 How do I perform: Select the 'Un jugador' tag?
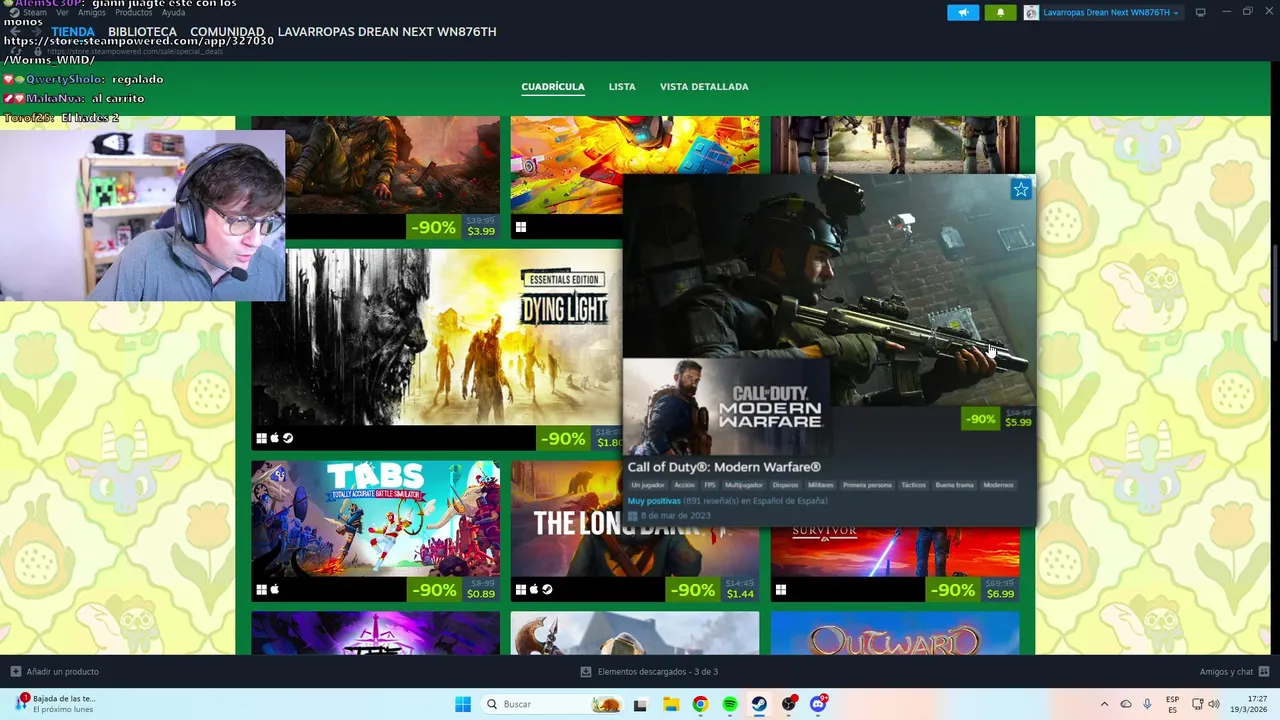click(x=648, y=485)
